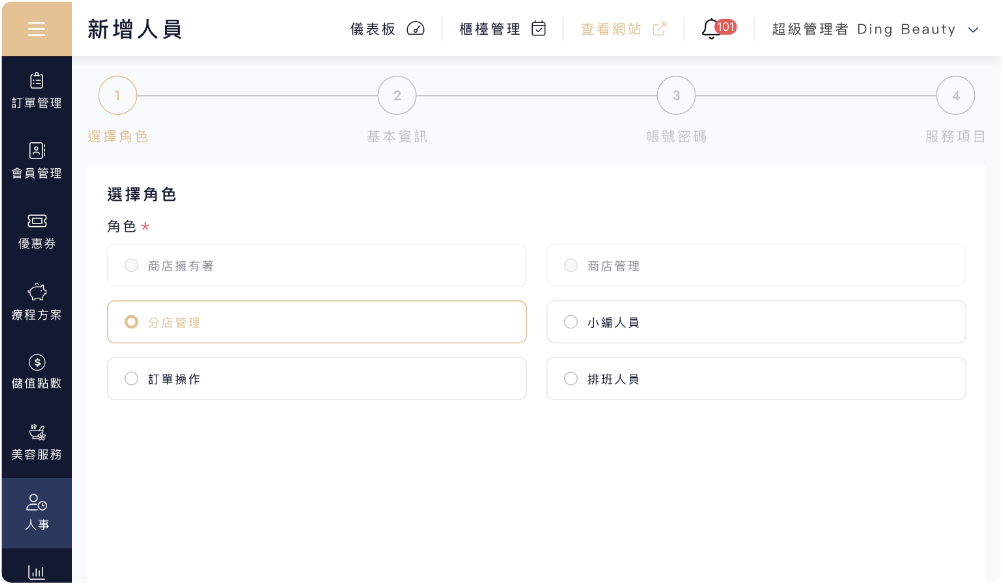Click the 儀表板 dashboard link text
This screenshot has height=585, width=1003.
(x=373, y=29)
